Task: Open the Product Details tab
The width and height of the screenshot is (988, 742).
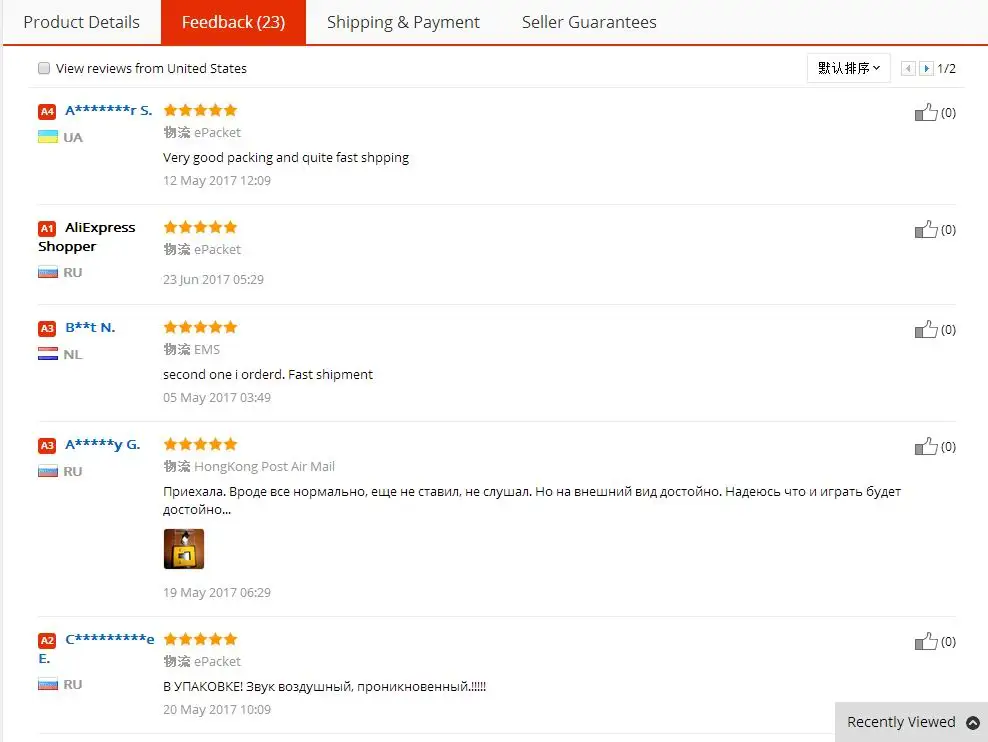Action: click(81, 22)
